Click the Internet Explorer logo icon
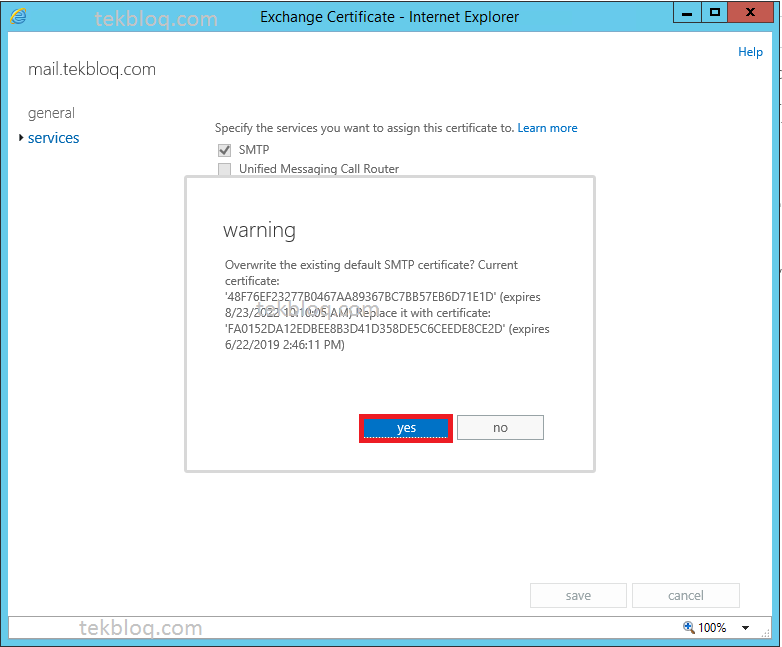Screen dimensions: 782x647 pyautogui.click(x=18, y=17)
